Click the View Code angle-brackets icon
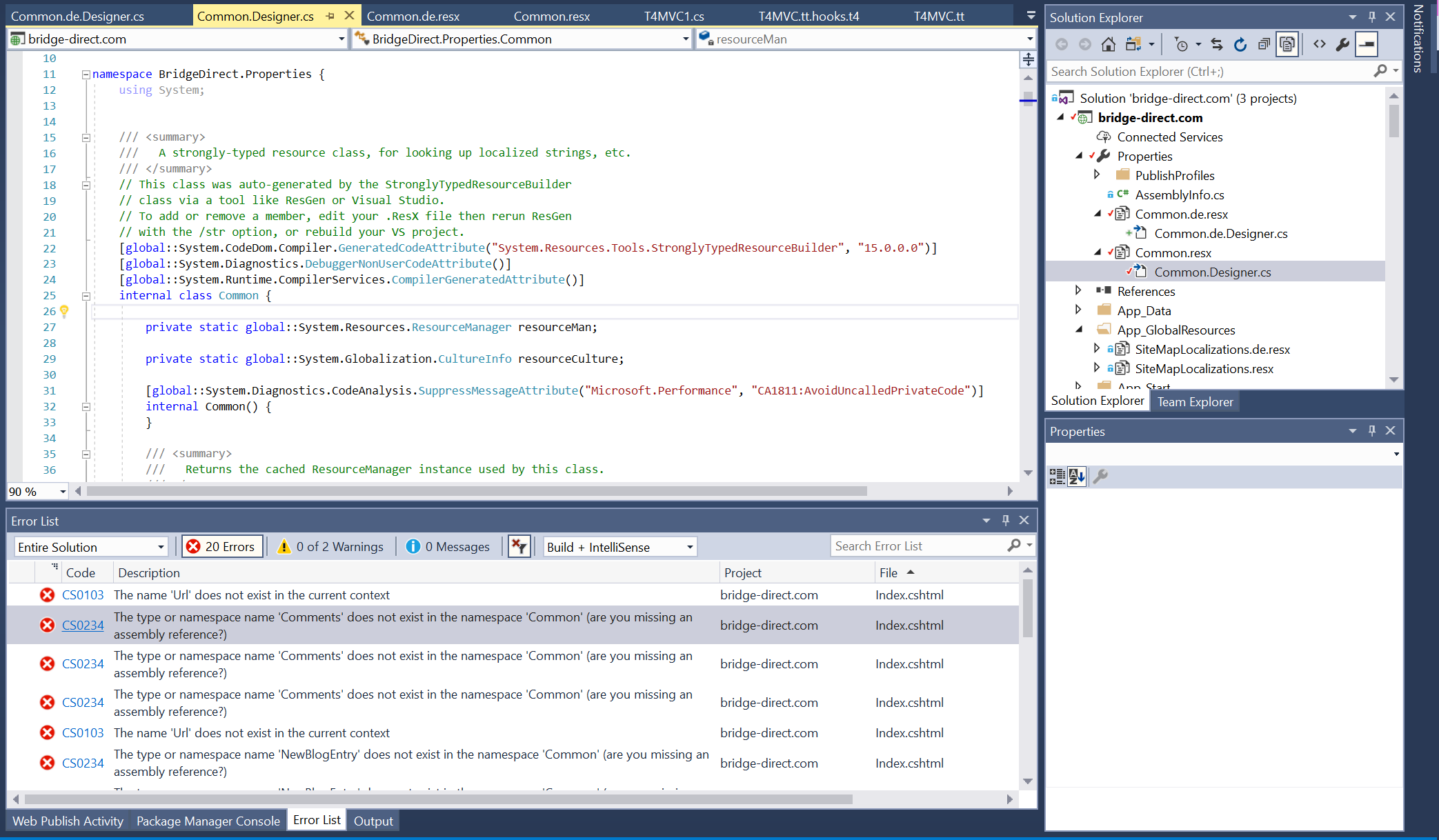Screen dimensions: 1439x840 click(1319, 45)
